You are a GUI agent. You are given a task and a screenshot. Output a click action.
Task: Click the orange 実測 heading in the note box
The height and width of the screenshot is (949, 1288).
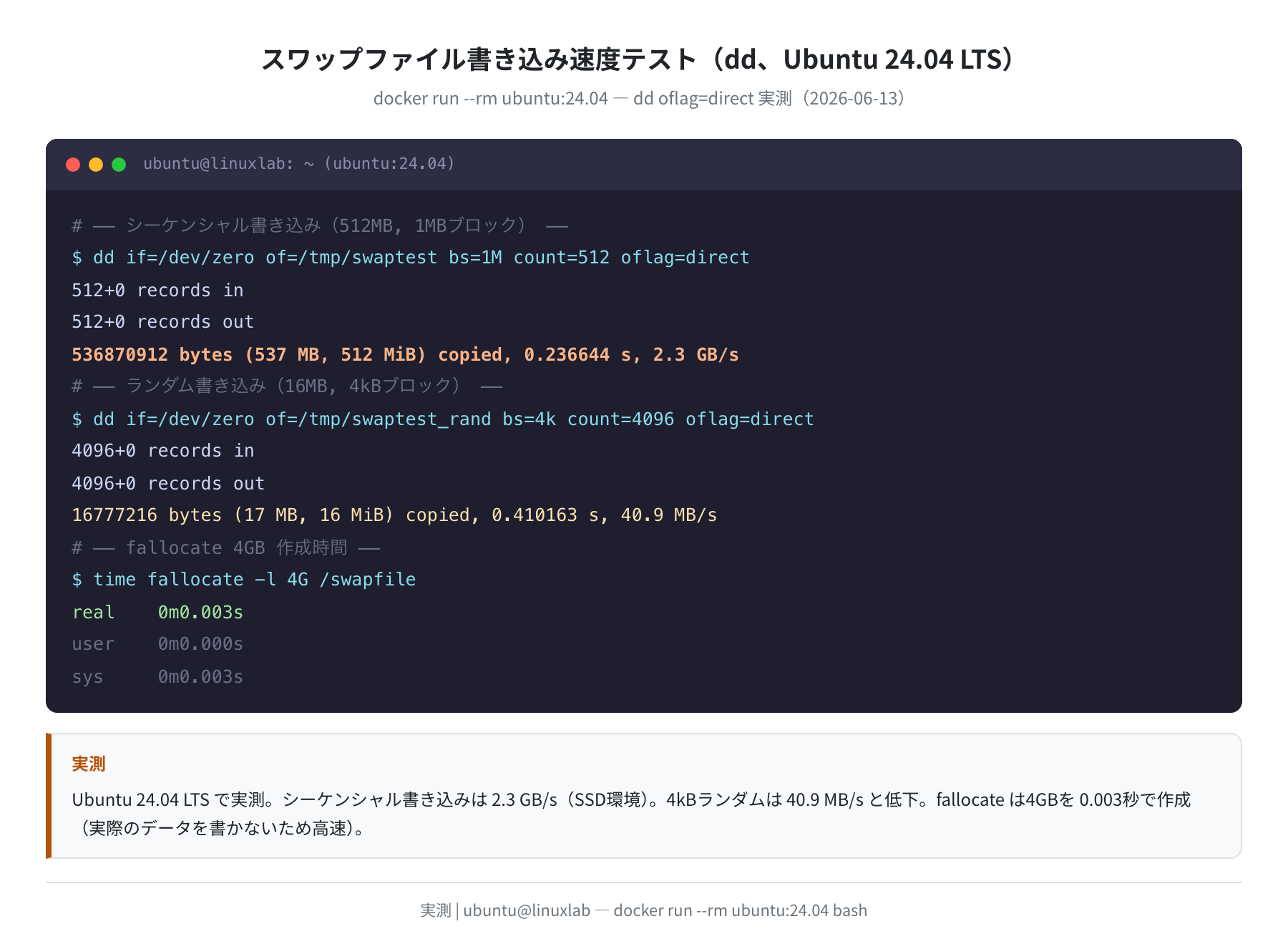pyautogui.click(x=89, y=764)
